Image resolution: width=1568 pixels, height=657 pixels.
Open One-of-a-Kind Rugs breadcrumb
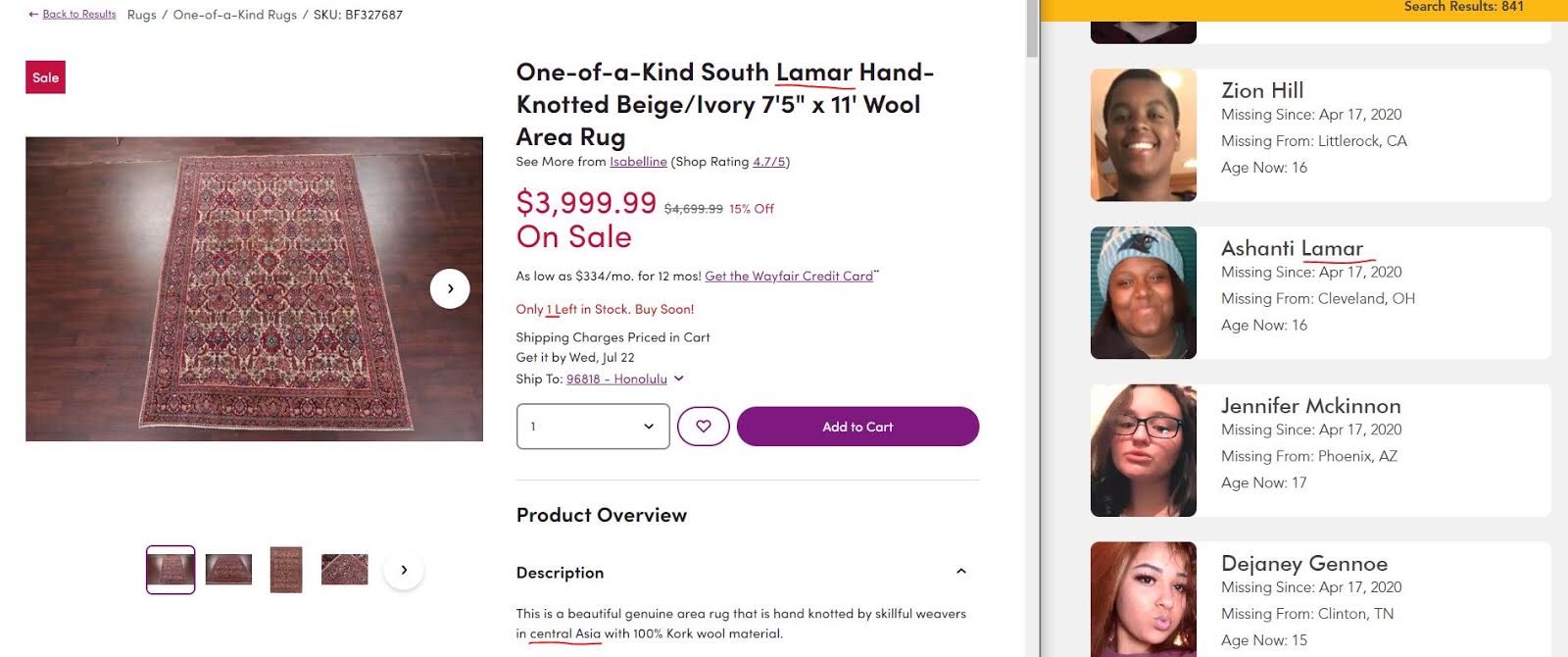(234, 15)
